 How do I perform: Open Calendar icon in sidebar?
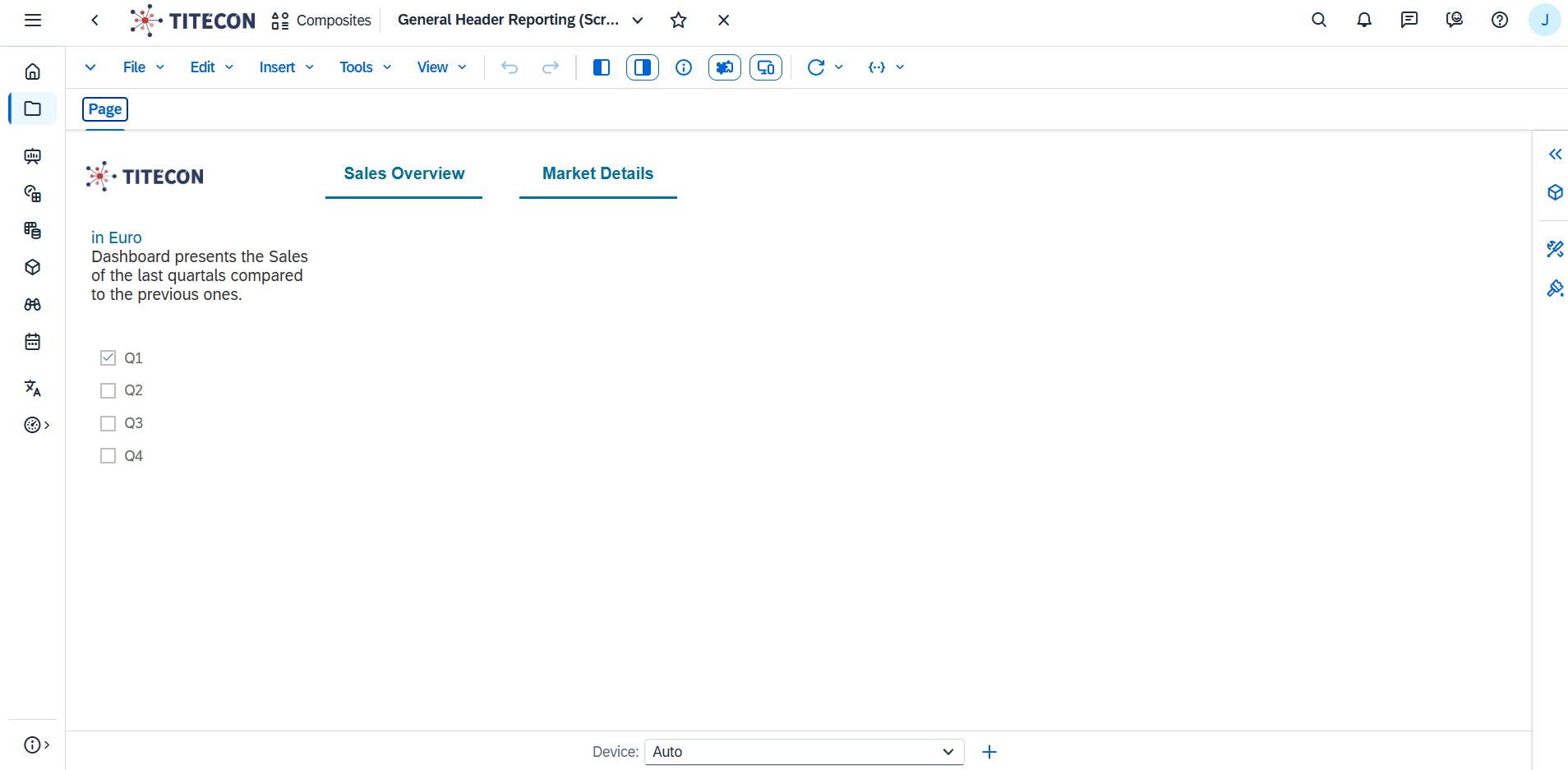click(33, 342)
